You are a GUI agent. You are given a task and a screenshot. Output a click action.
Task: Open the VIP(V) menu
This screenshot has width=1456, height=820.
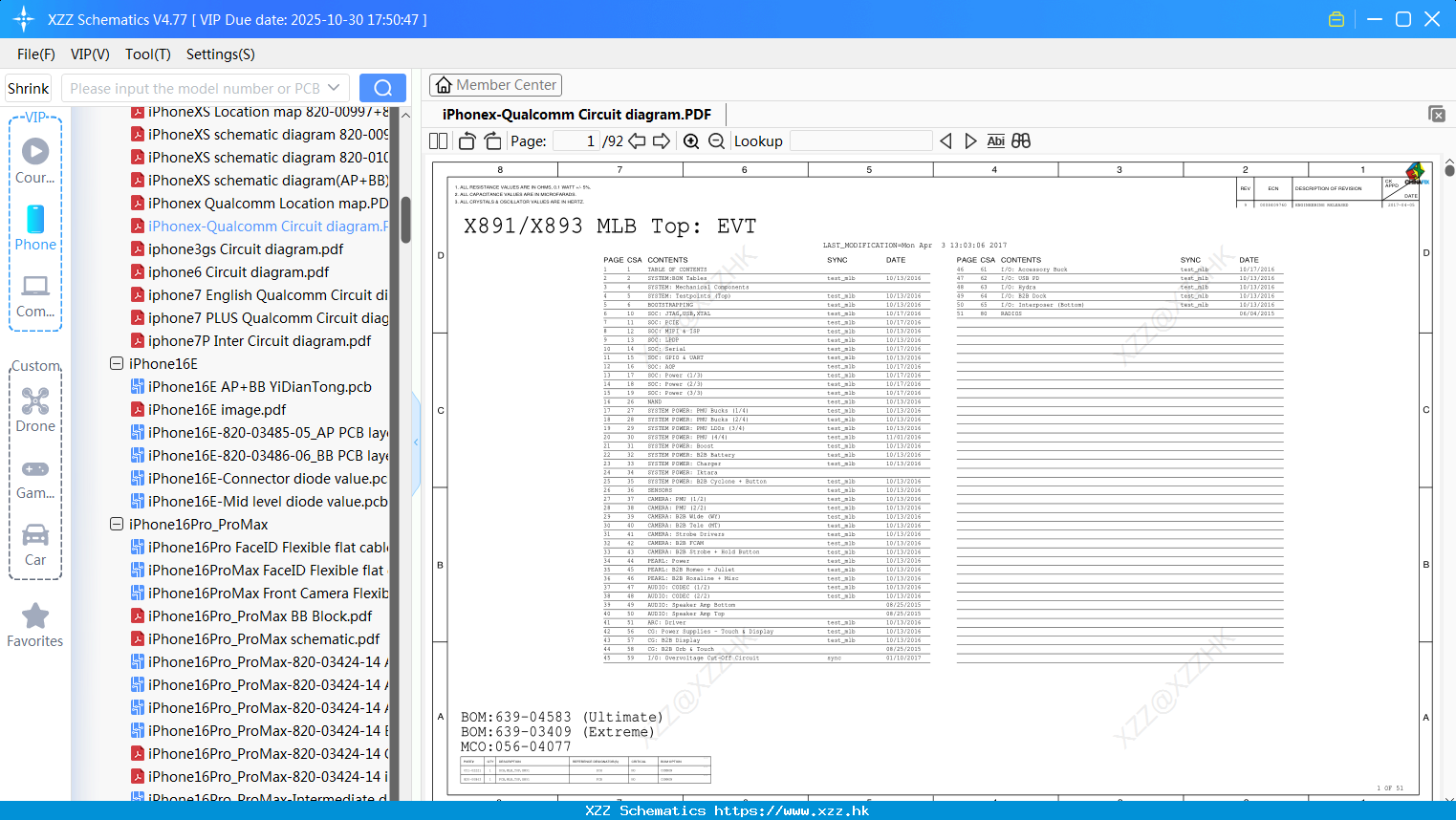[90, 54]
